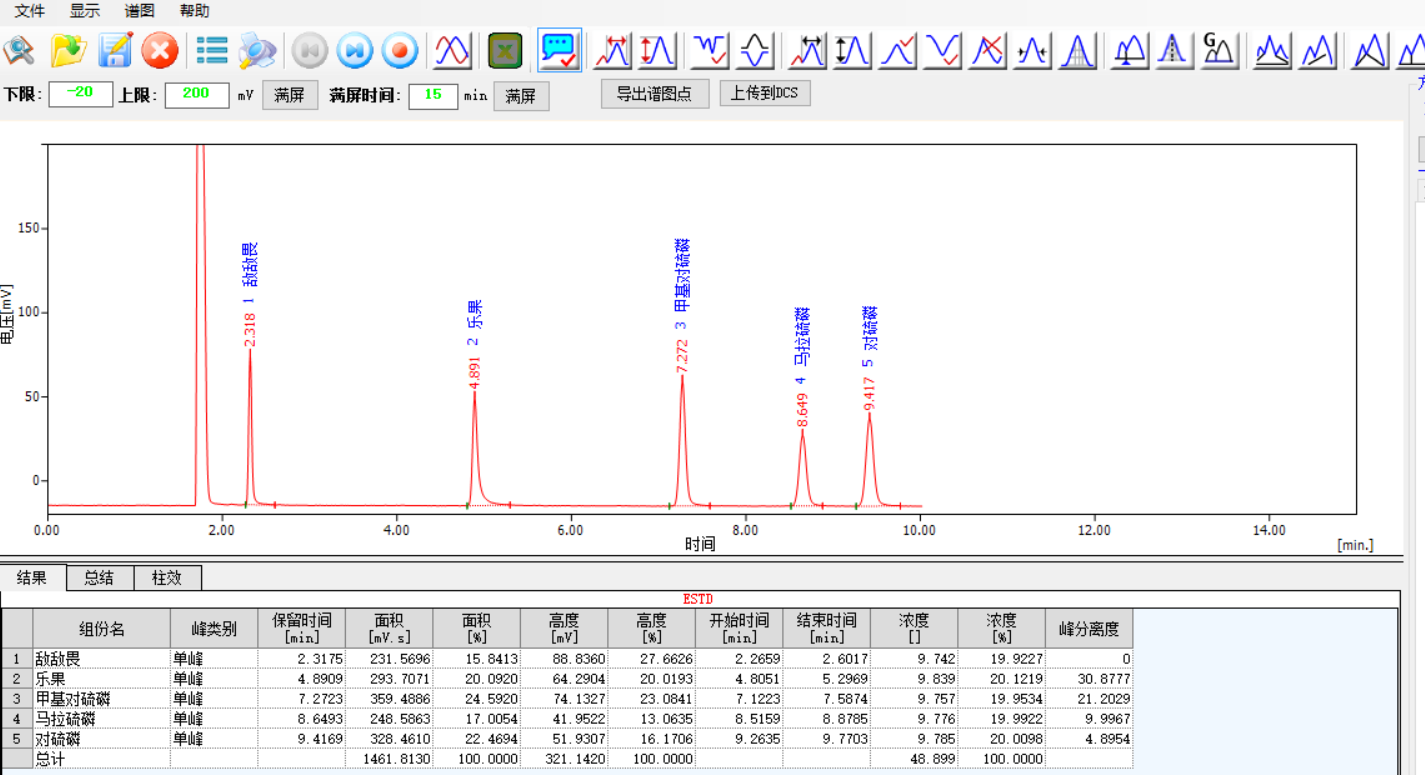1425x775 pixels.
Task: Click the red X delete icon
Action: click(159, 50)
